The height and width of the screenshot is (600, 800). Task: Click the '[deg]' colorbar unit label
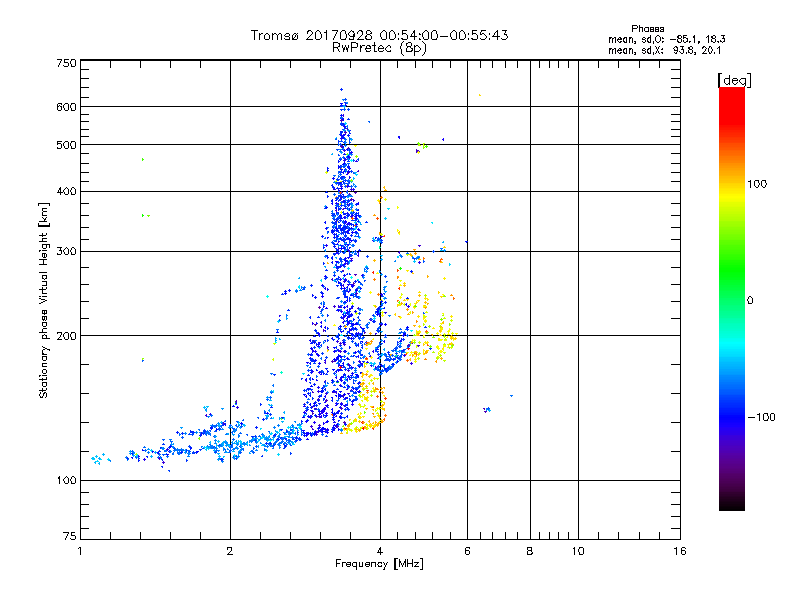[734, 81]
